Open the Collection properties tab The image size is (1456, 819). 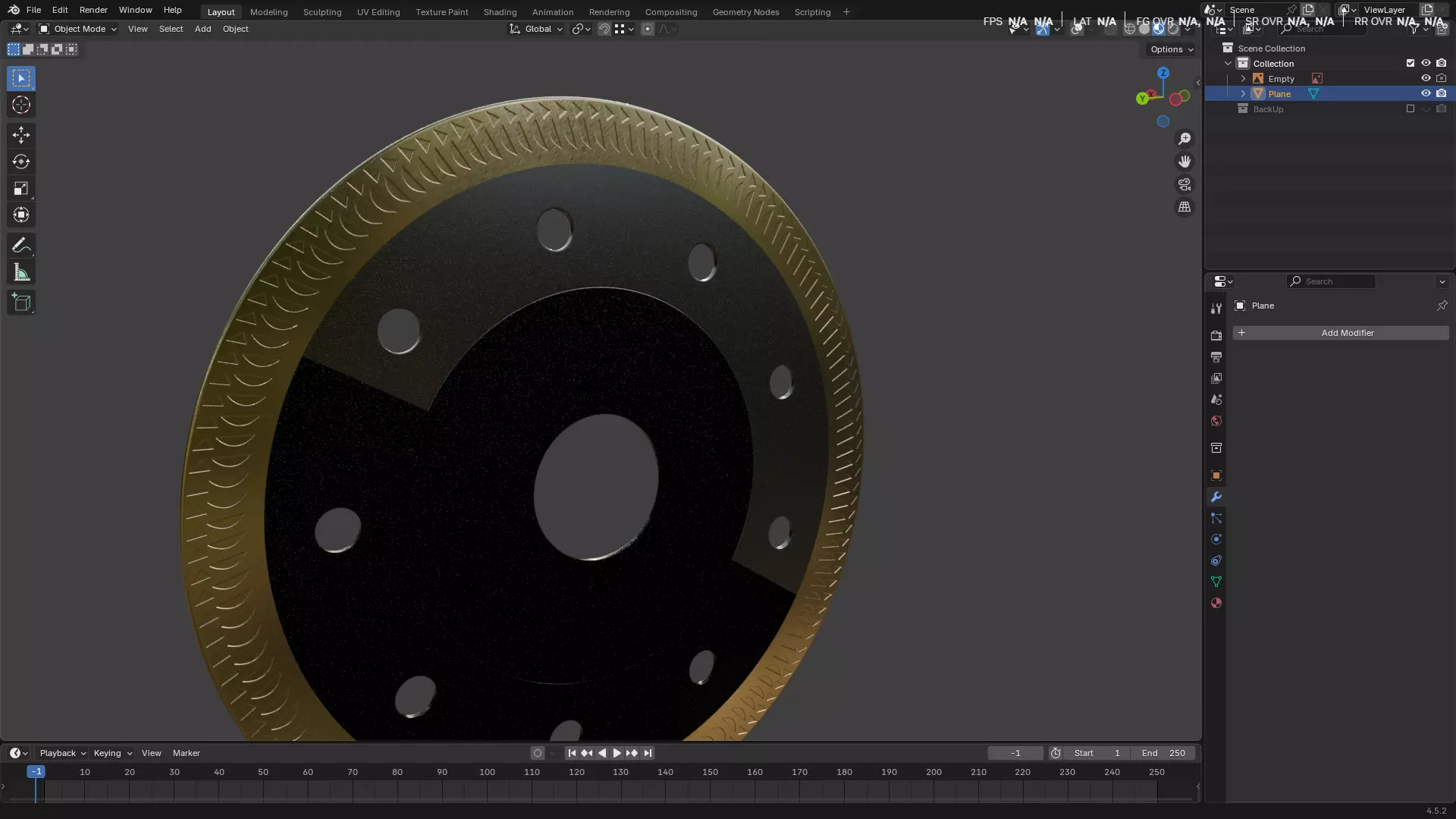[1216, 448]
